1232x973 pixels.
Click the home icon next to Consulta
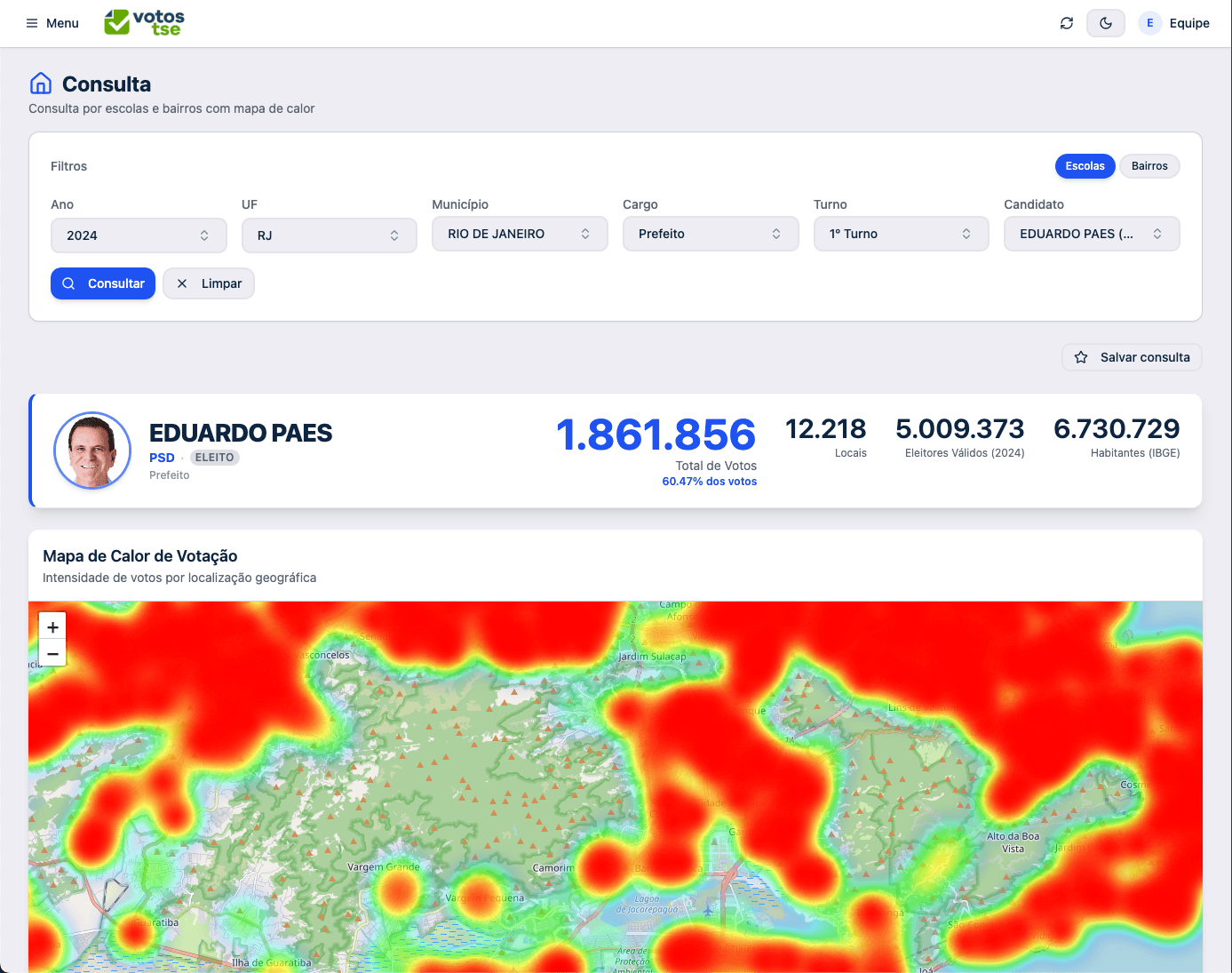(40, 83)
